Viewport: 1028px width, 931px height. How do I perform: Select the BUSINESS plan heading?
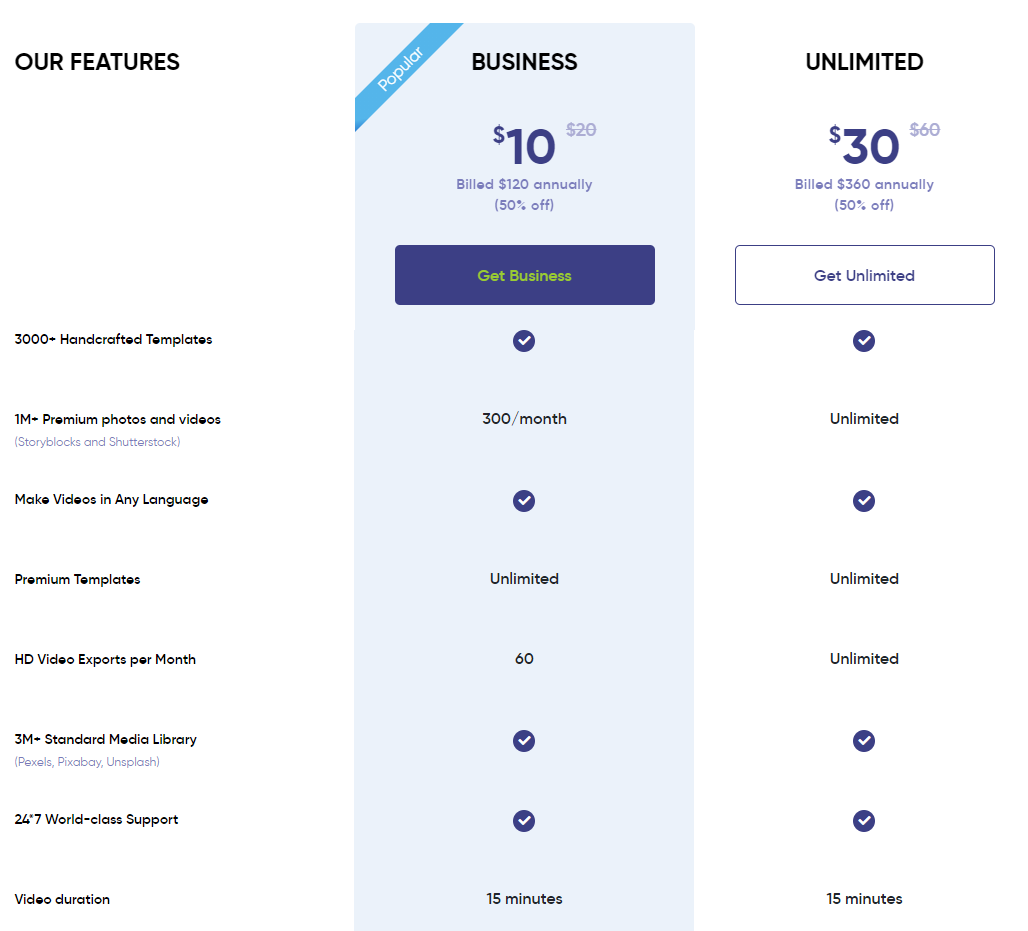(x=524, y=62)
